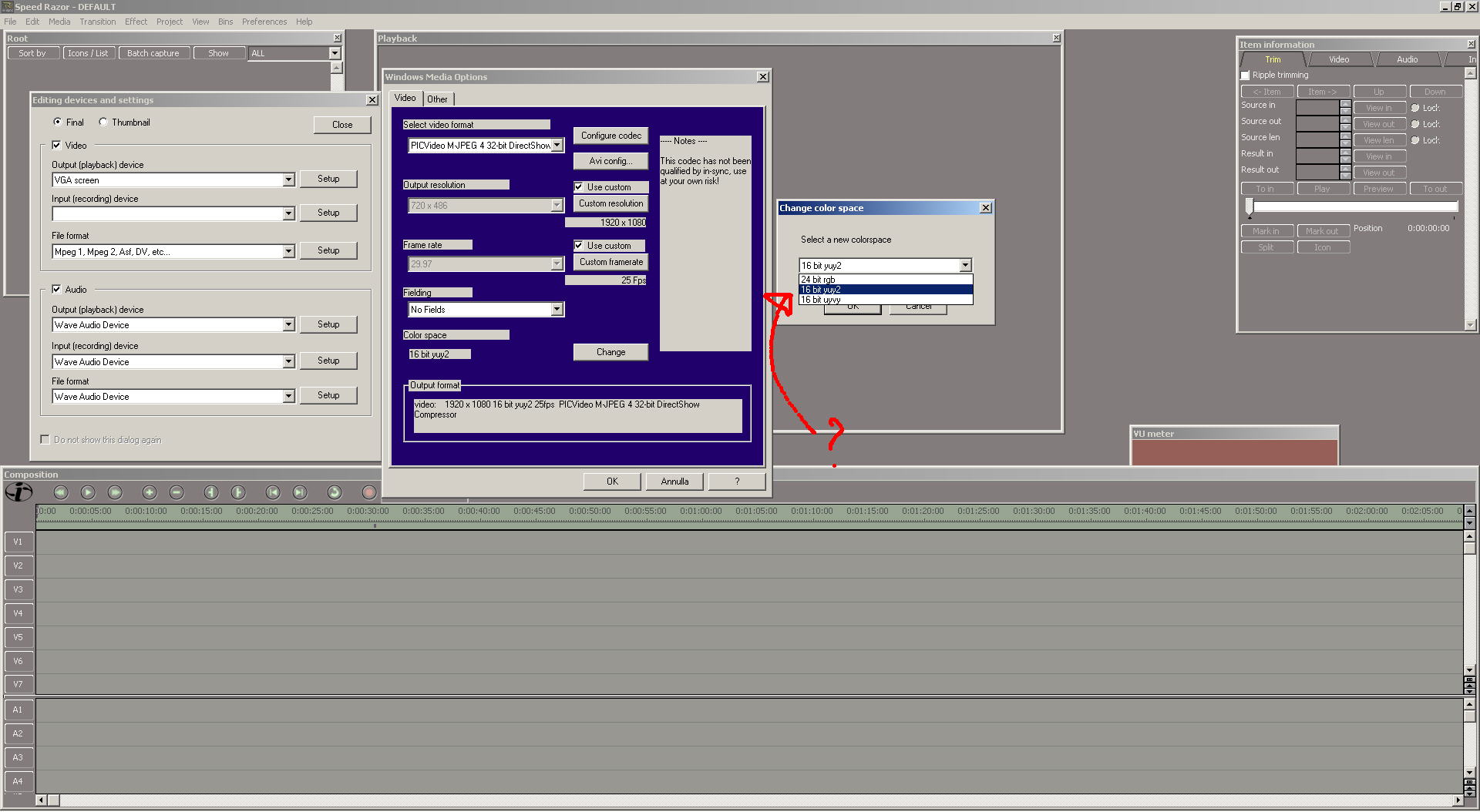Viewport: 1480px width, 812px height.
Task: Open the video Output playback device dropdown
Action: [288, 180]
